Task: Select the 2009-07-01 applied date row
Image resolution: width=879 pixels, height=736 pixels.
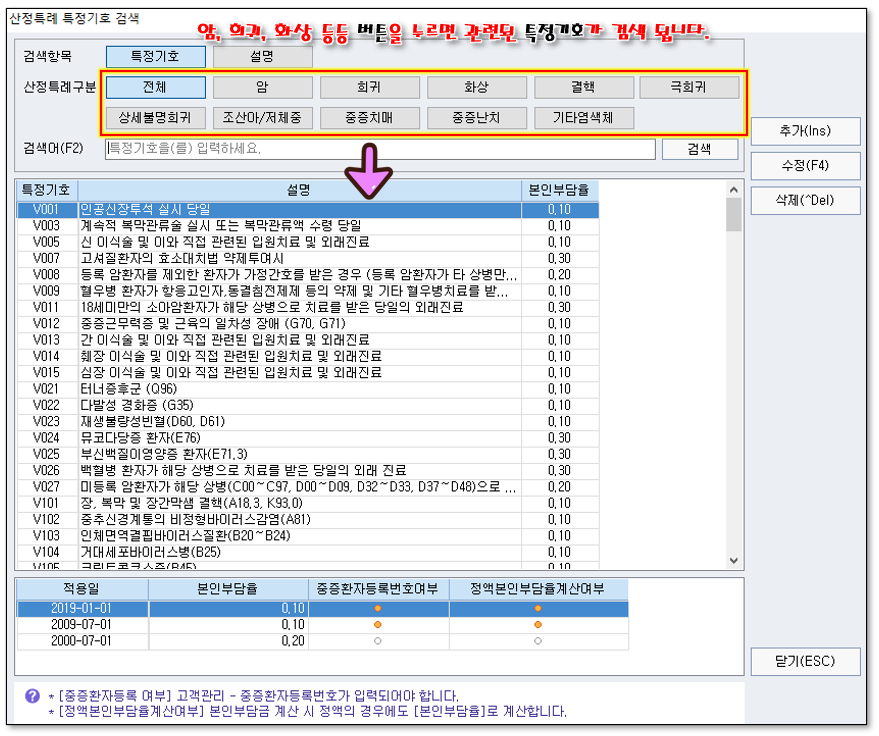Action: click(82, 624)
